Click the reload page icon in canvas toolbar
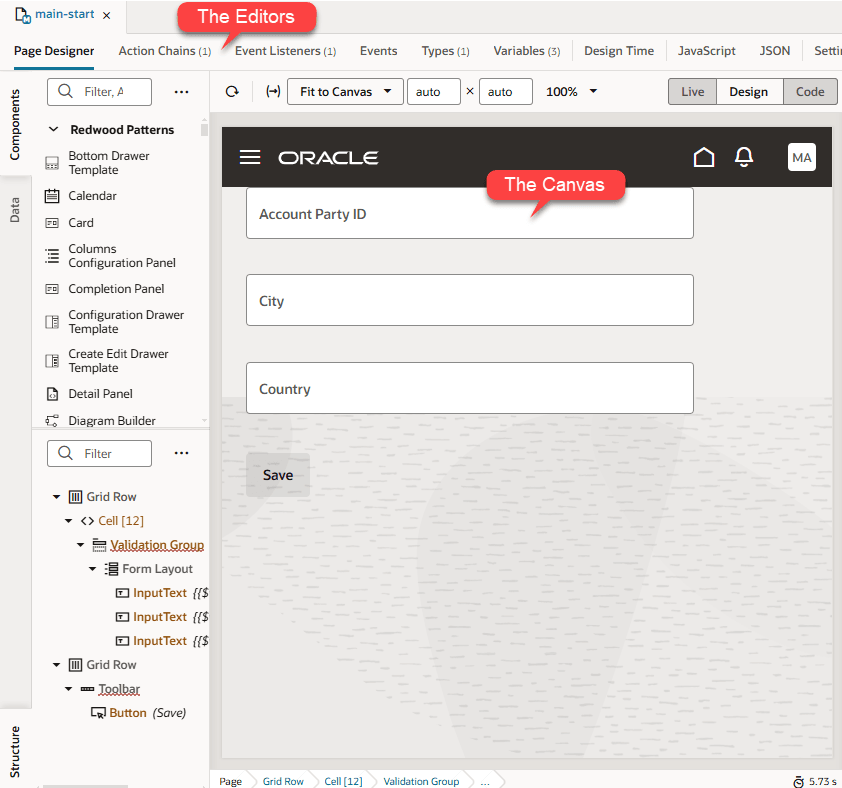The height and width of the screenshot is (788, 842). 232,92
